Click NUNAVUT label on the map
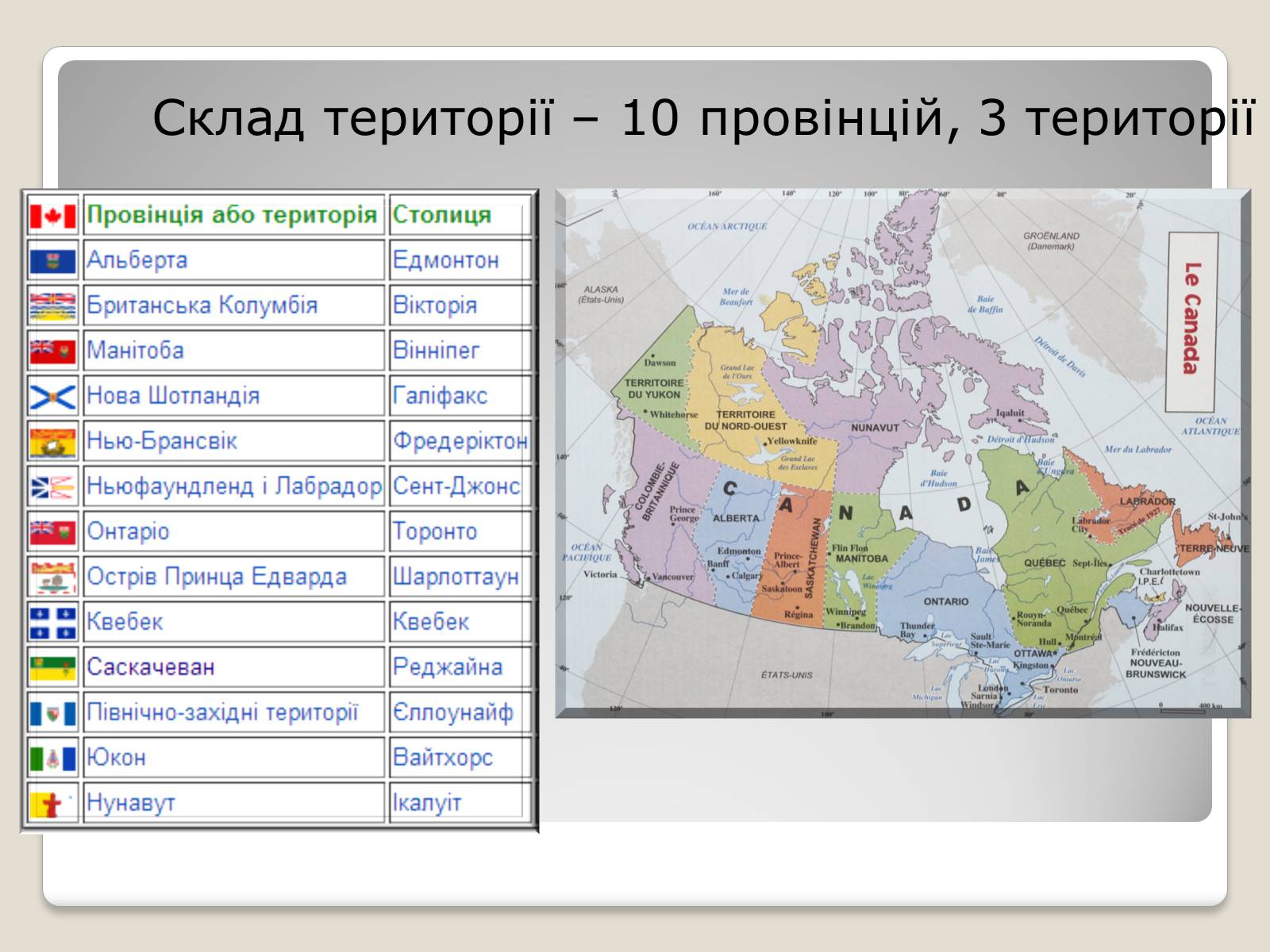Screen dimensions: 1270x952 [875, 428]
